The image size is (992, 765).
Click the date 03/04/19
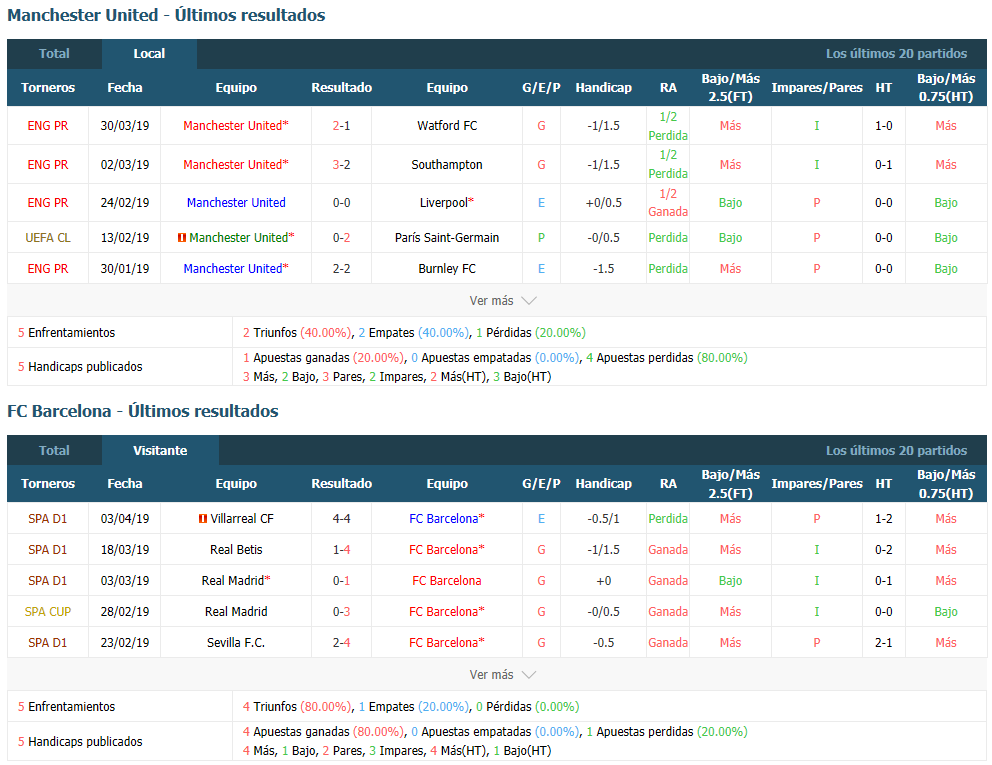[x=125, y=519]
